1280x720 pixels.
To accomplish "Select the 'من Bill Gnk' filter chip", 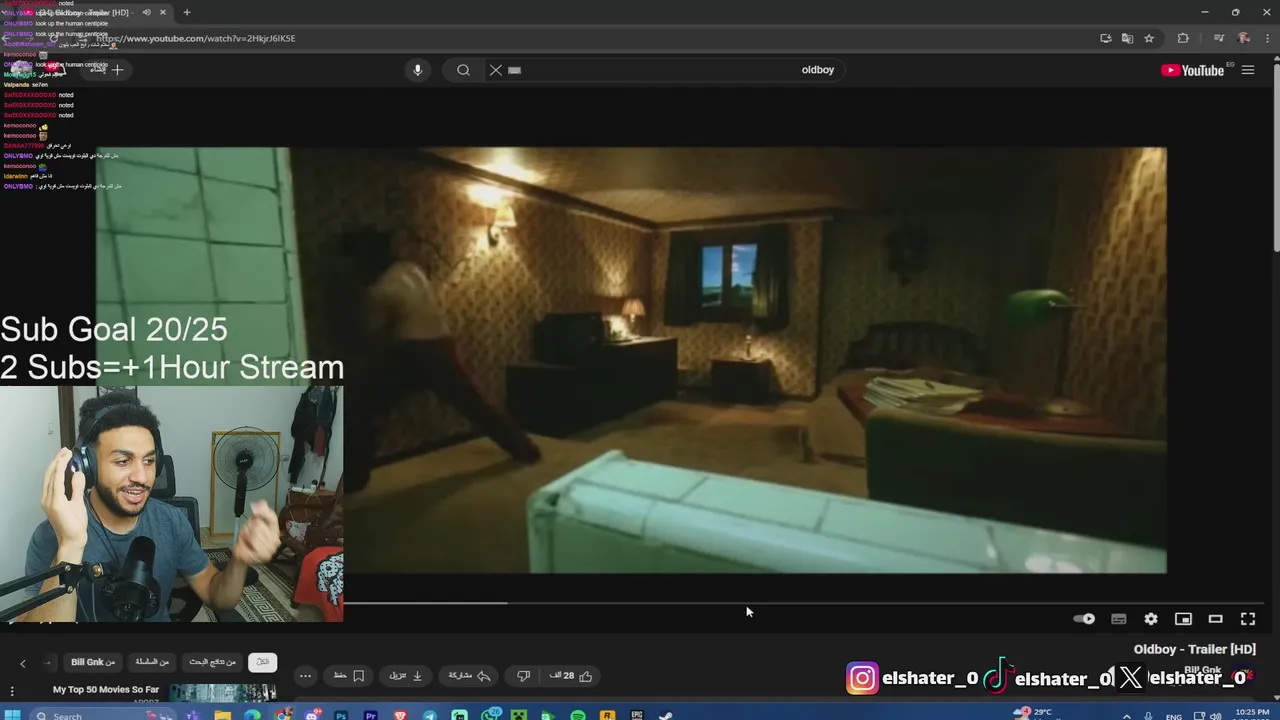I will [x=92, y=662].
